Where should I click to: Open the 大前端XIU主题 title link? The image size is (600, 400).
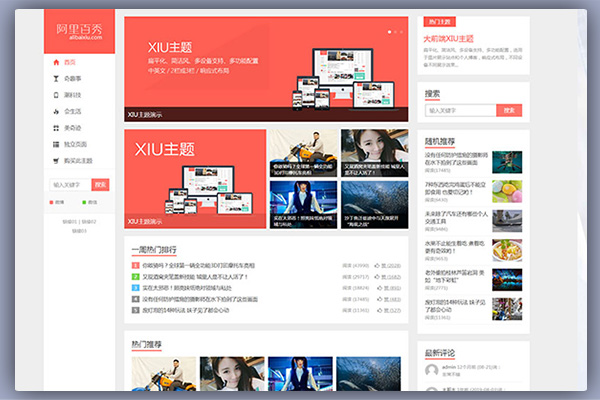point(448,39)
